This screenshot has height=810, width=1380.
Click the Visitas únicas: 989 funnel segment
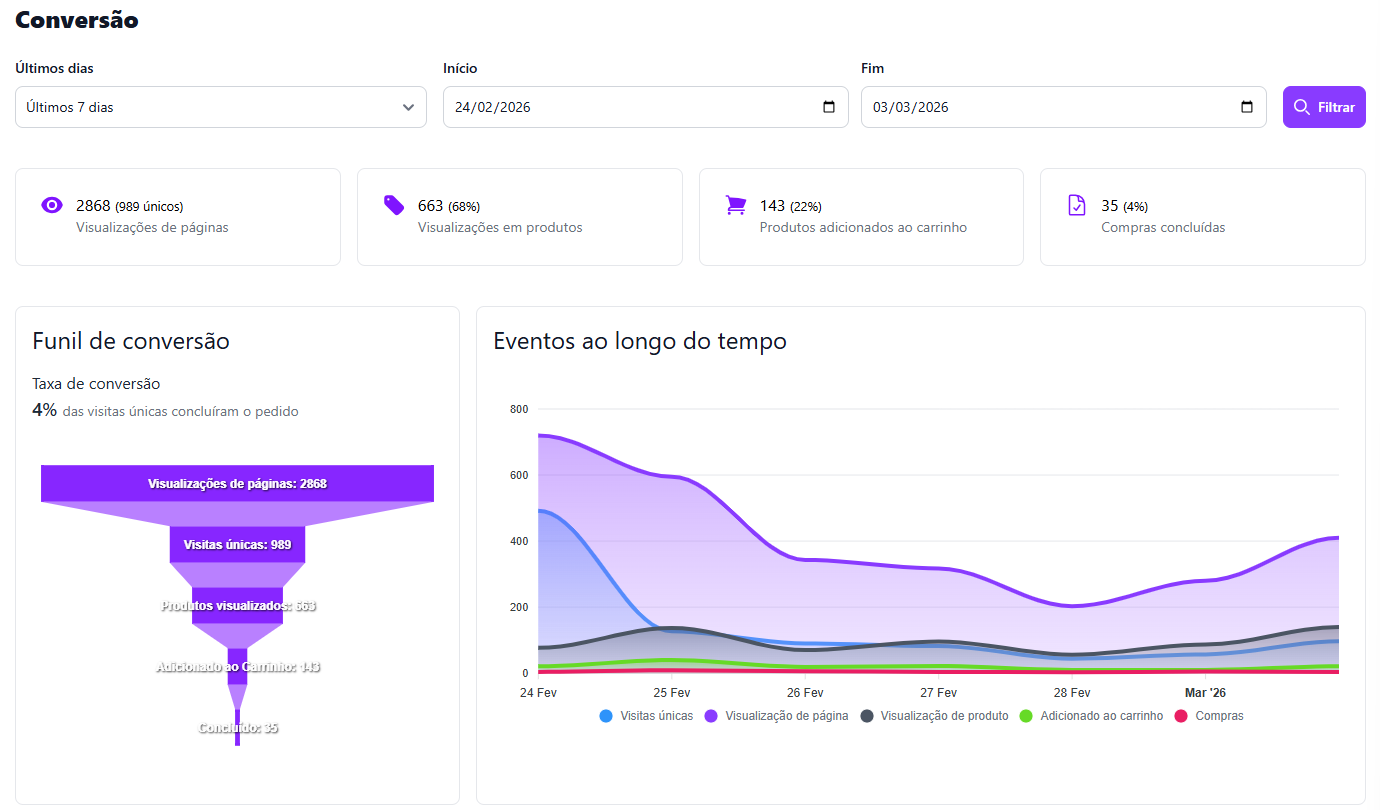(x=237, y=544)
